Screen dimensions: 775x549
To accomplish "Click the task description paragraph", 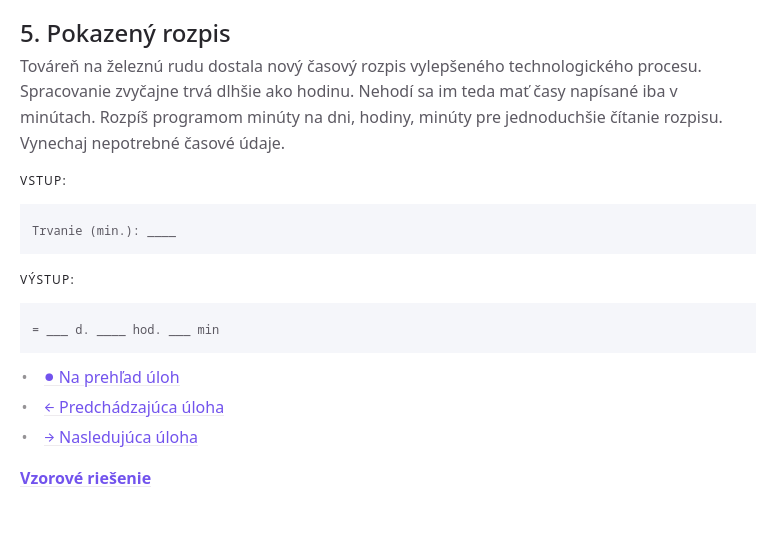I will point(371,105).
